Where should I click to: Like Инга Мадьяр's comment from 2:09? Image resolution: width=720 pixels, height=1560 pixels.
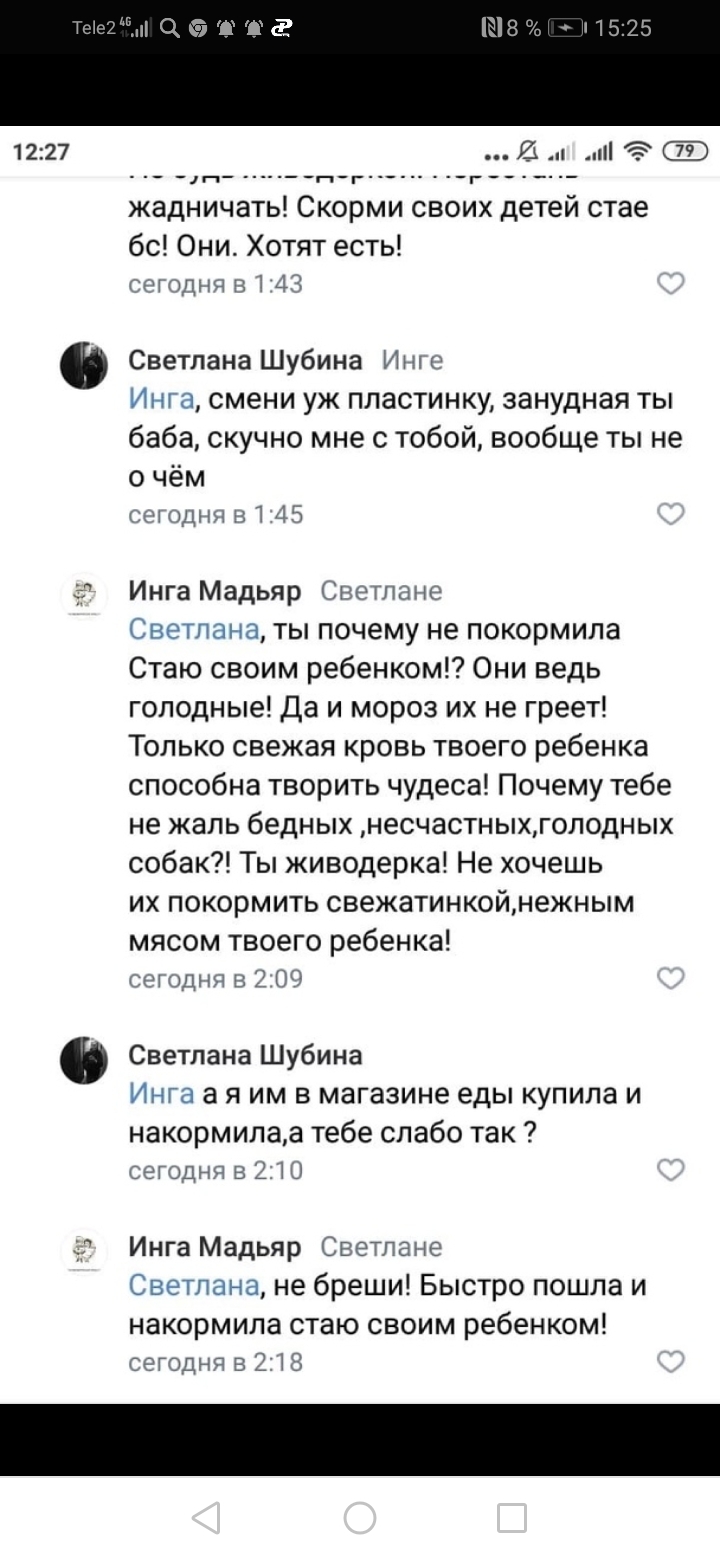tap(671, 978)
